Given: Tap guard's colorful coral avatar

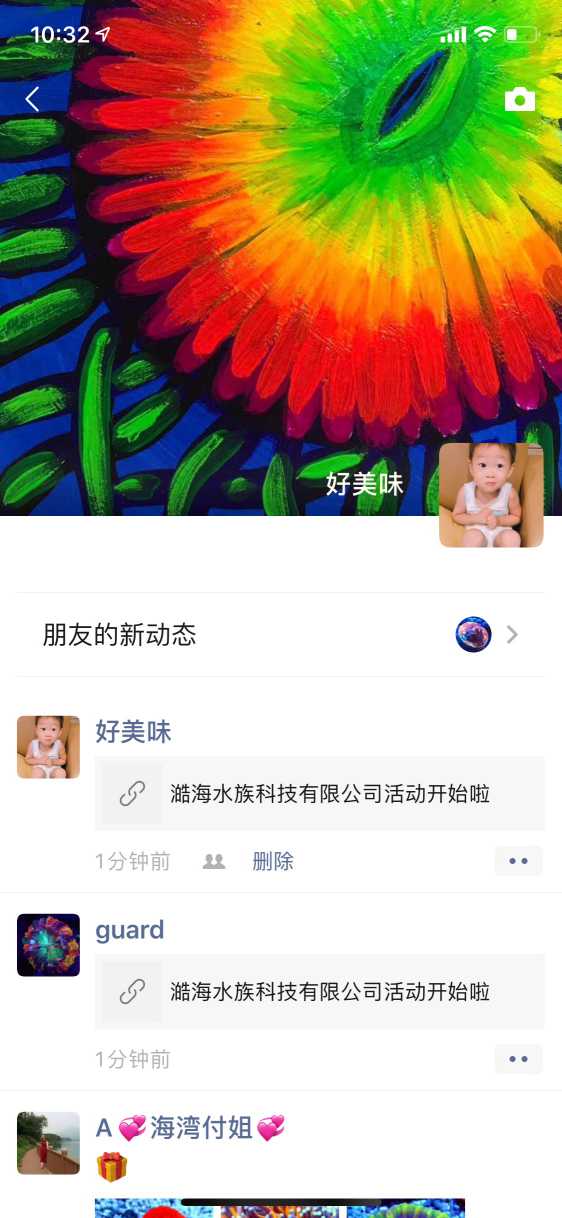Looking at the screenshot, I should (x=48, y=945).
